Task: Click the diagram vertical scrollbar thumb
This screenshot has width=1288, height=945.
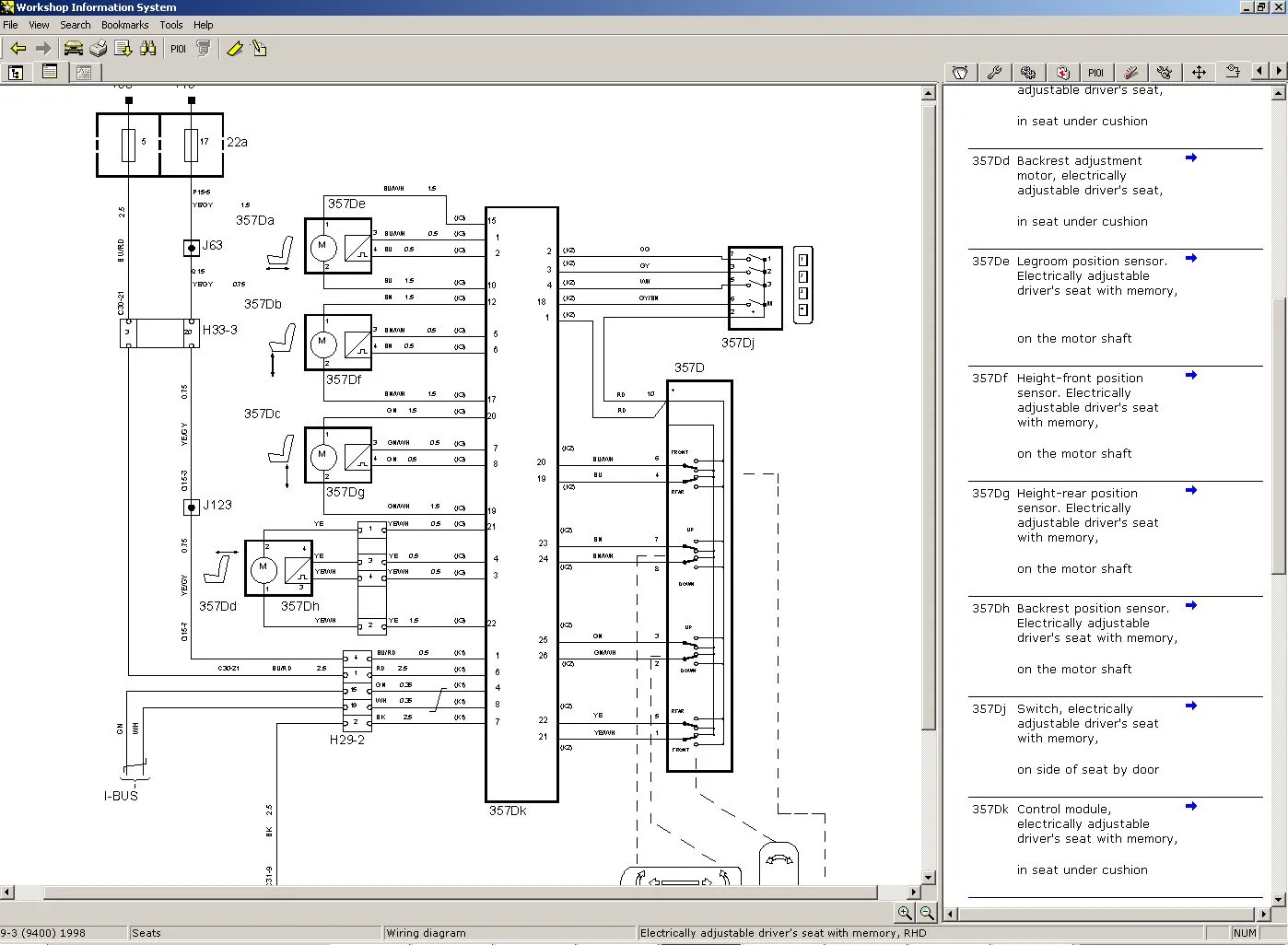Action: click(x=929, y=415)
